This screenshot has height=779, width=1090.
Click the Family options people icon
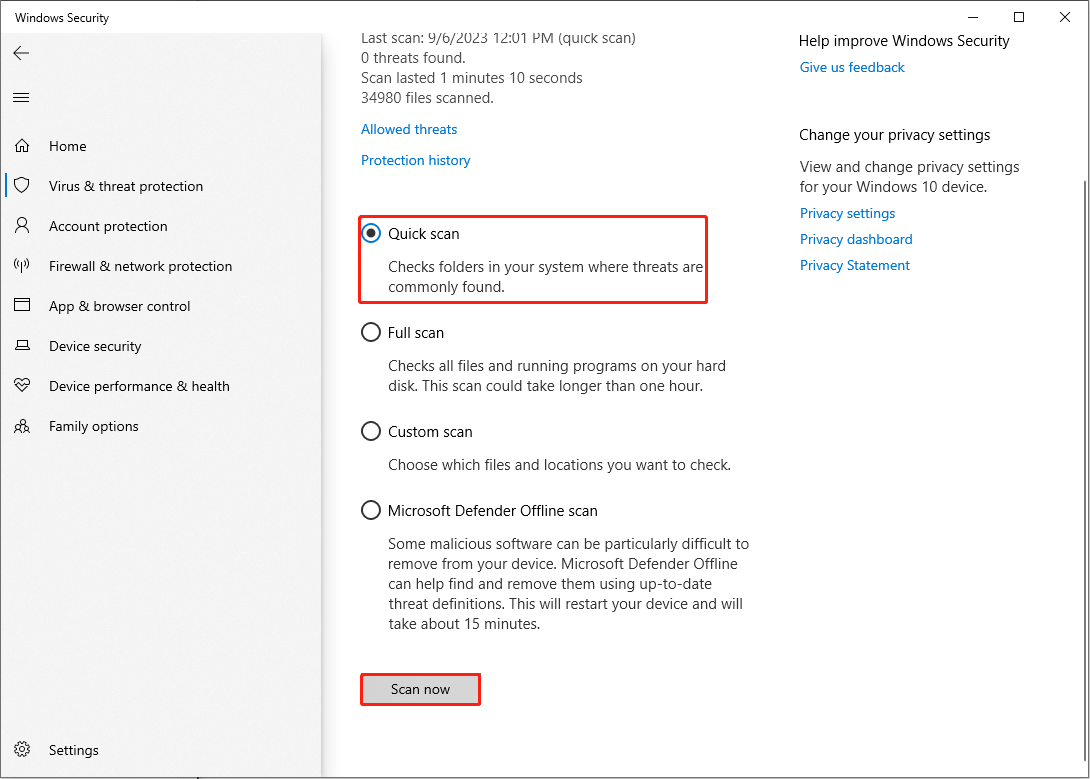22,426
